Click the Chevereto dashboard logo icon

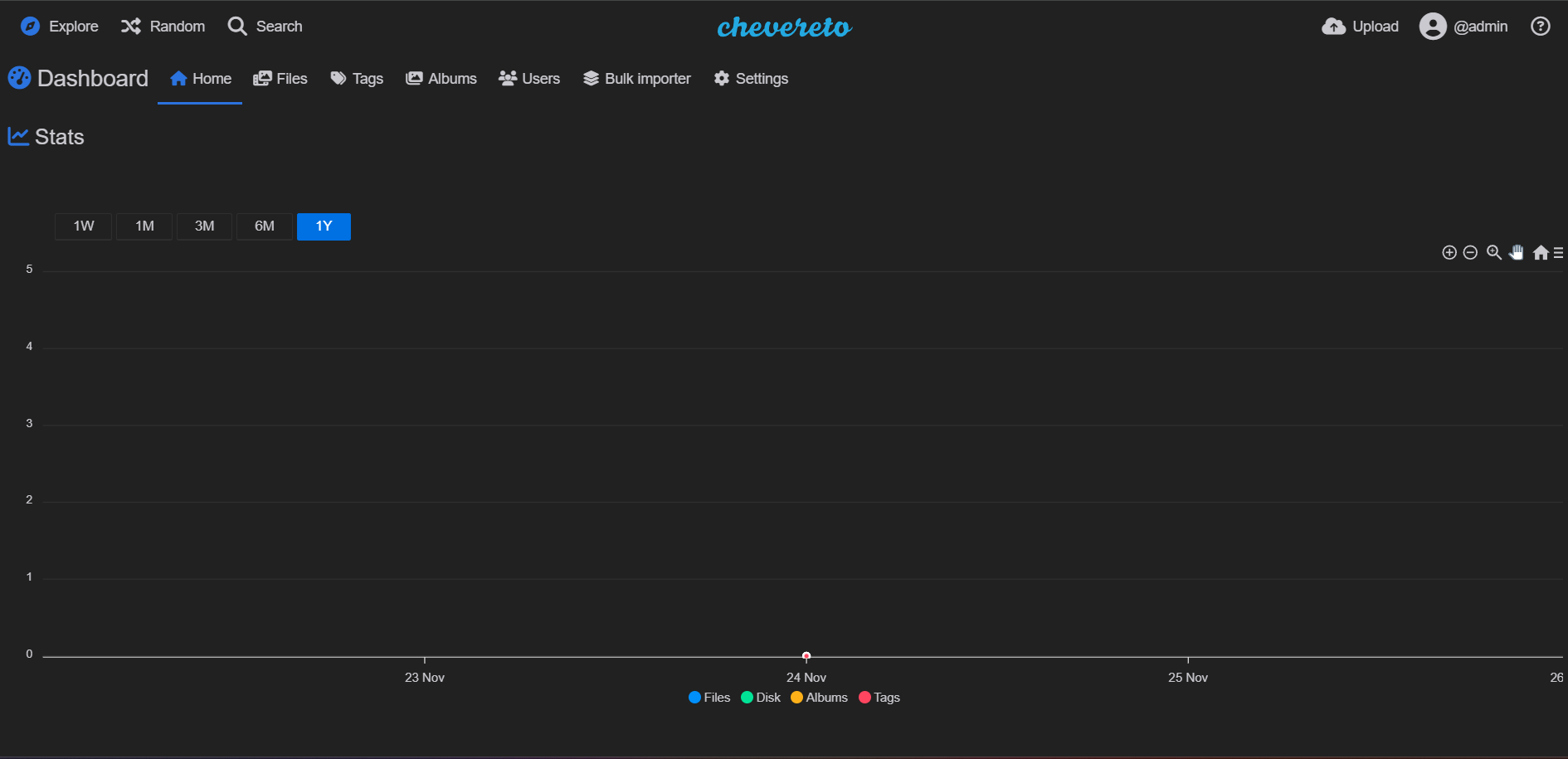coord(19,78)
